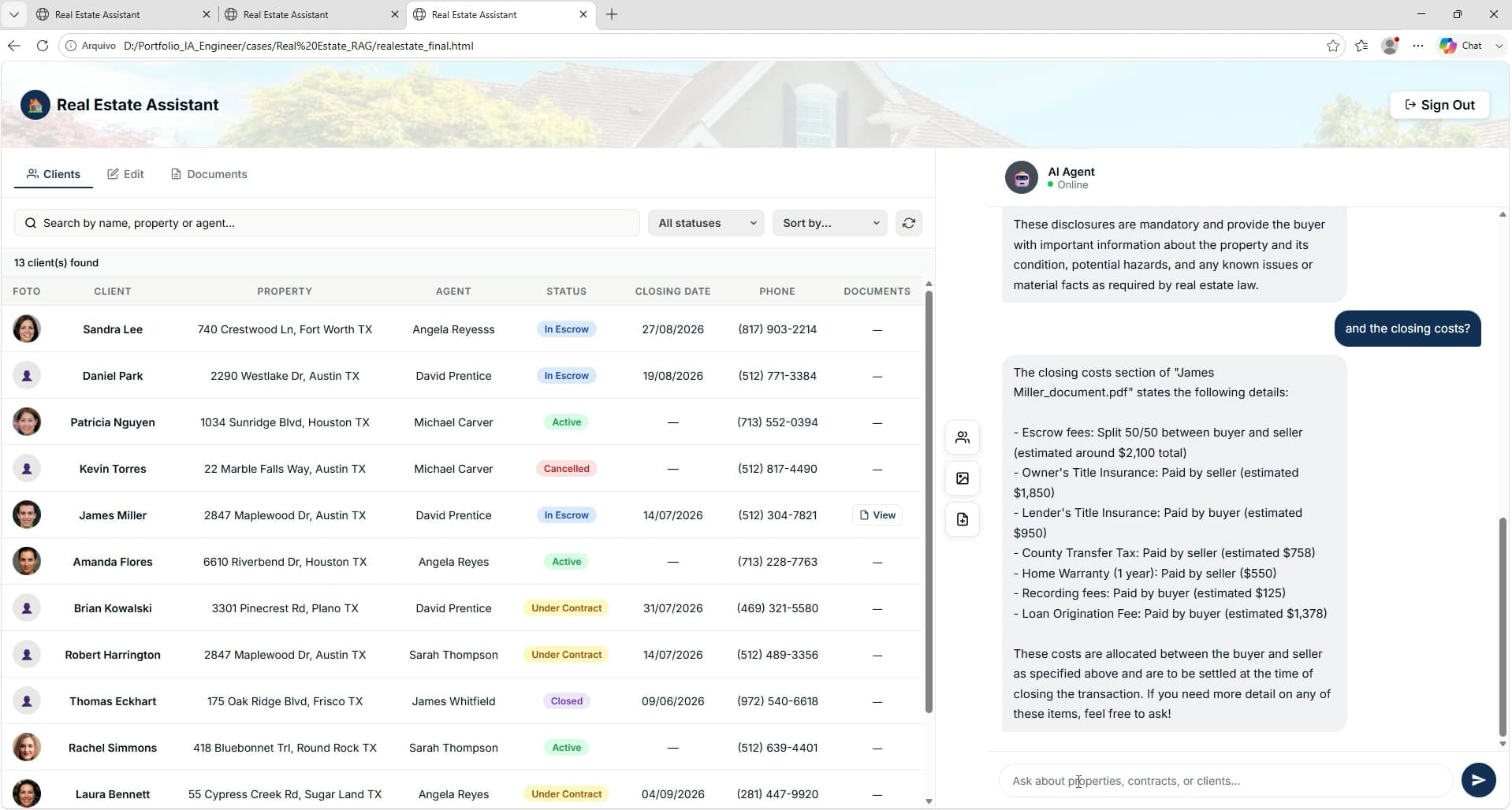The width and height of the screenshot is (1512, 810).
Task: Open a new browser tab
Action: [x=611, y=14]
